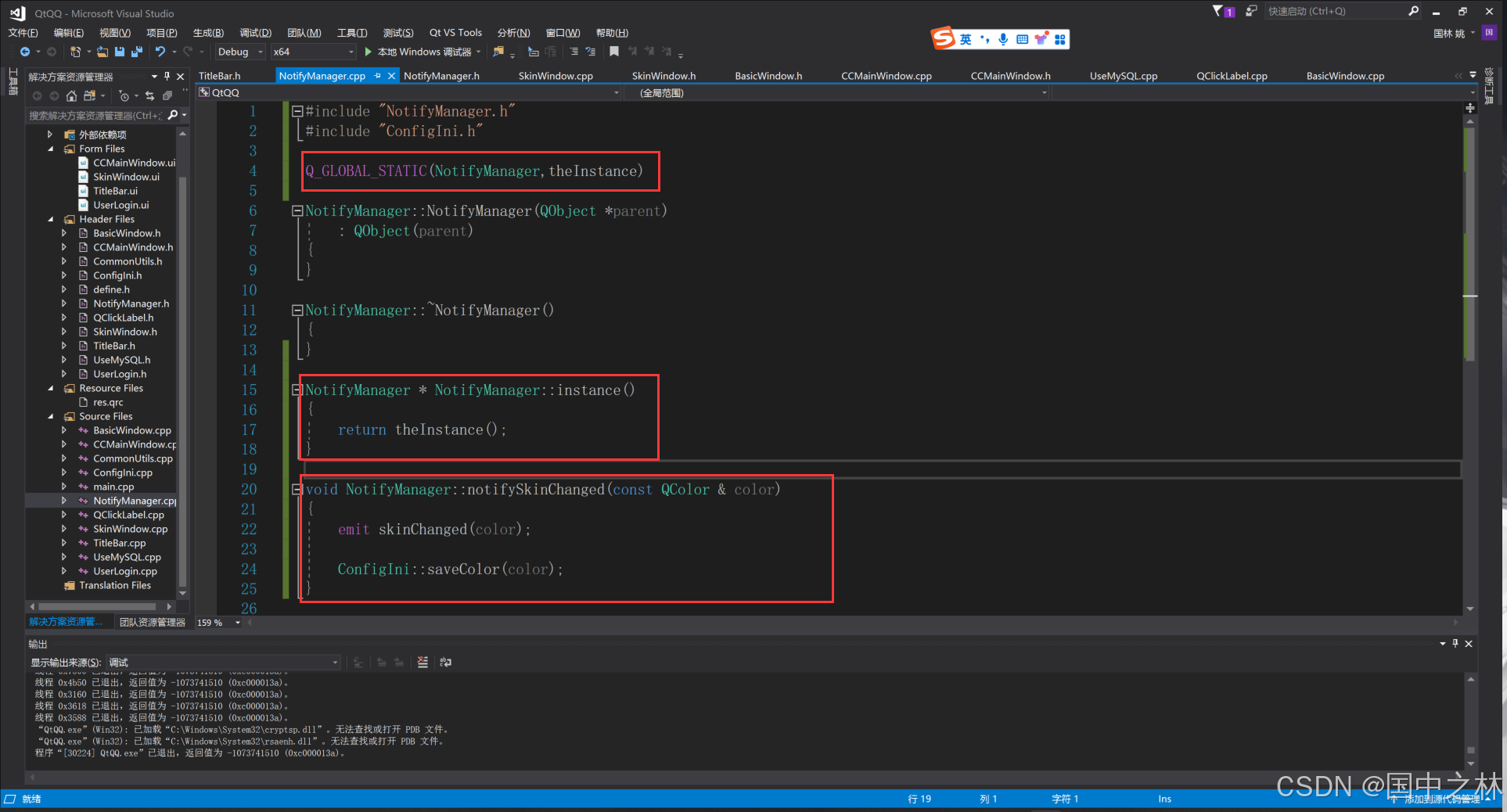Click the Undo arrow icon
This screenshot has height=812, width=1507.
160,52
